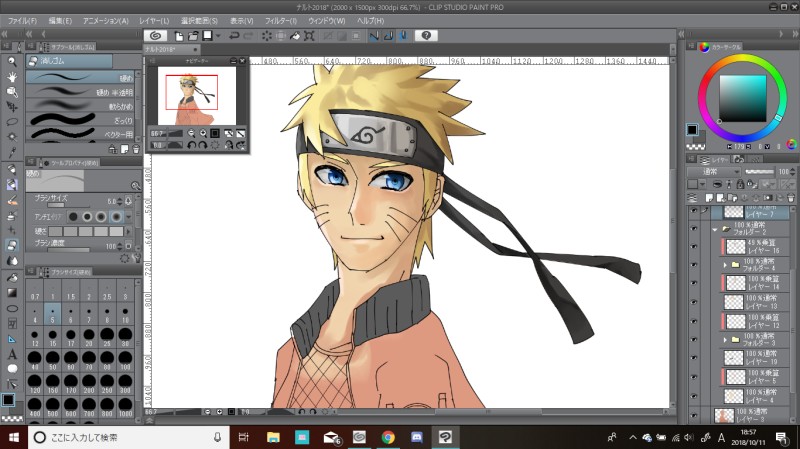
Task: Select the Lasso selection tool
Action: [12, 122]
